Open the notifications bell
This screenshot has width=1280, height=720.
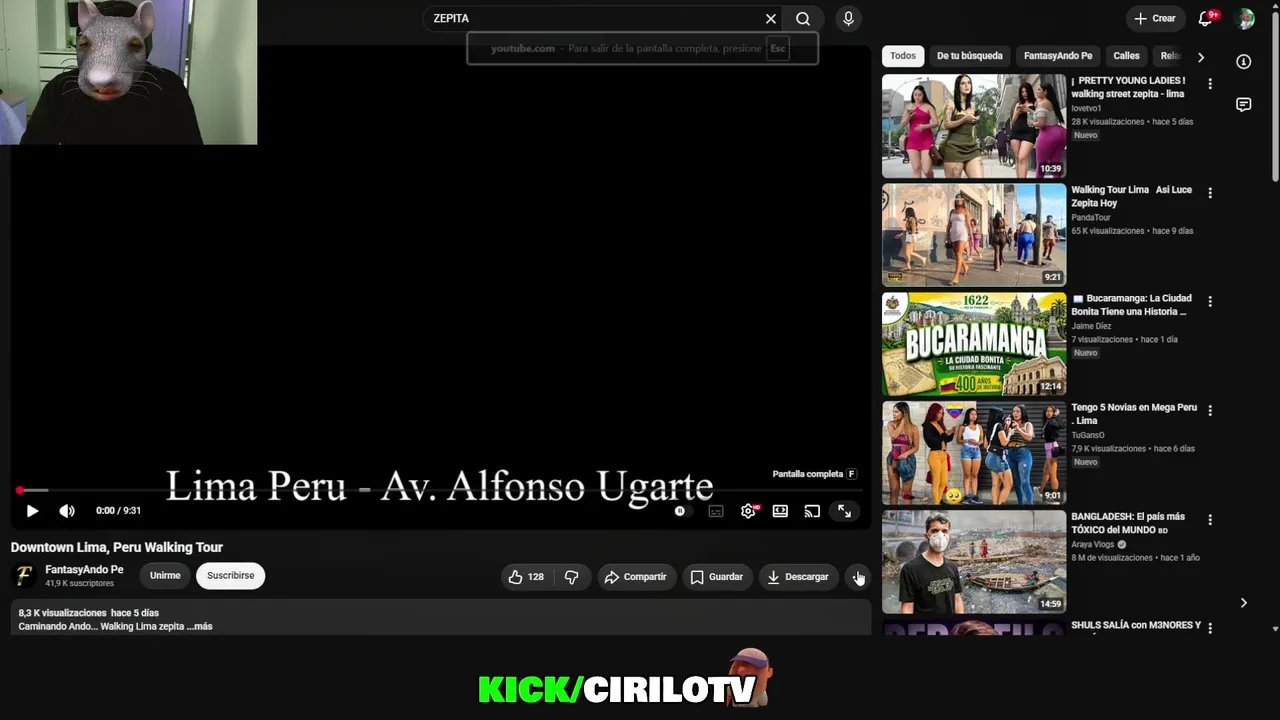1206,19
